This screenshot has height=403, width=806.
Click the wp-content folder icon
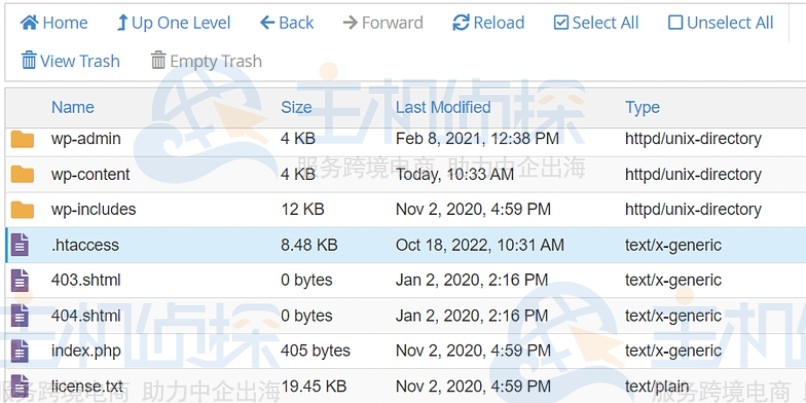(x=22, y=174)
